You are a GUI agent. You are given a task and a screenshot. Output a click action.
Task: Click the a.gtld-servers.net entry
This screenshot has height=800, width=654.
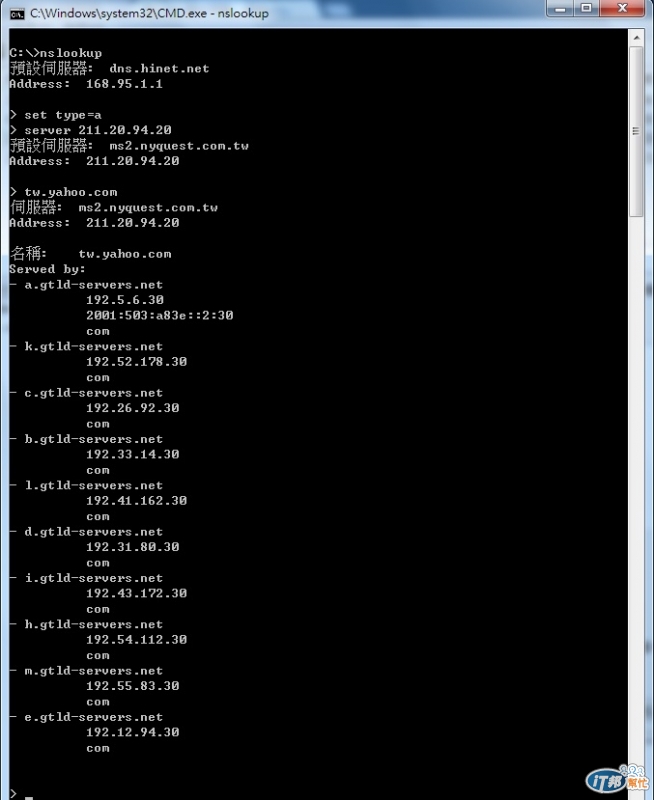93,285
